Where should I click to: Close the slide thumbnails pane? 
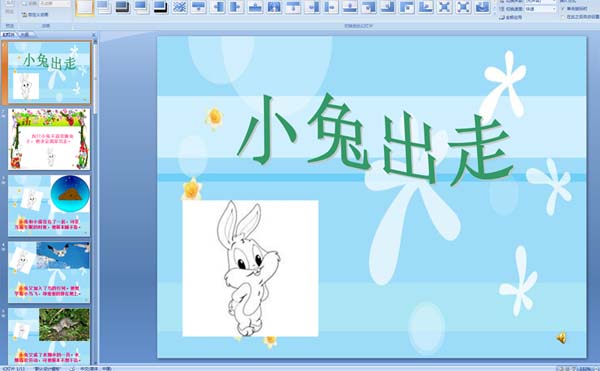point(94,35)
